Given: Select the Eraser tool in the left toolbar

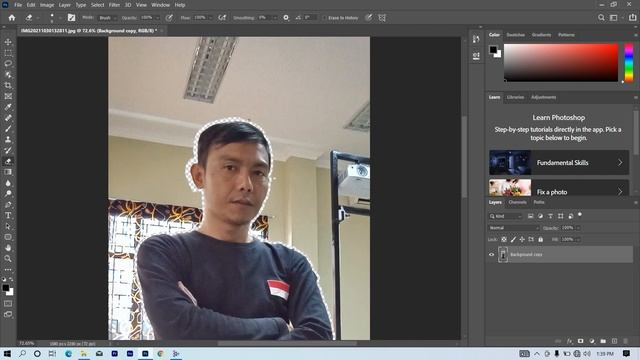Looking at the screenshot, I should [8, 161].
